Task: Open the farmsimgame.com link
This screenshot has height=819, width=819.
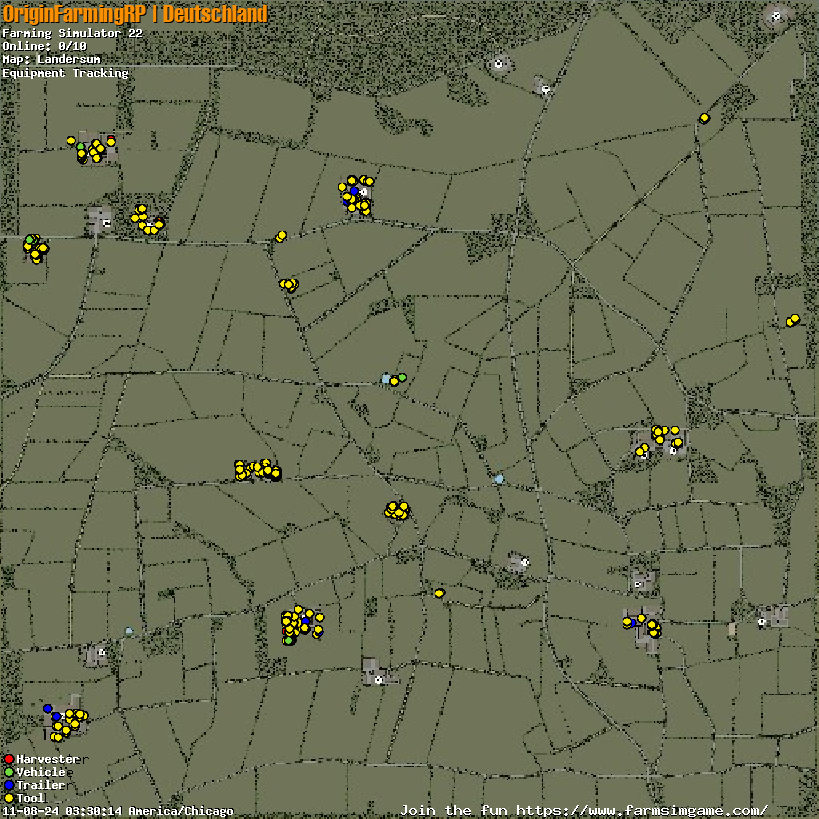Action: click(584, 810)
